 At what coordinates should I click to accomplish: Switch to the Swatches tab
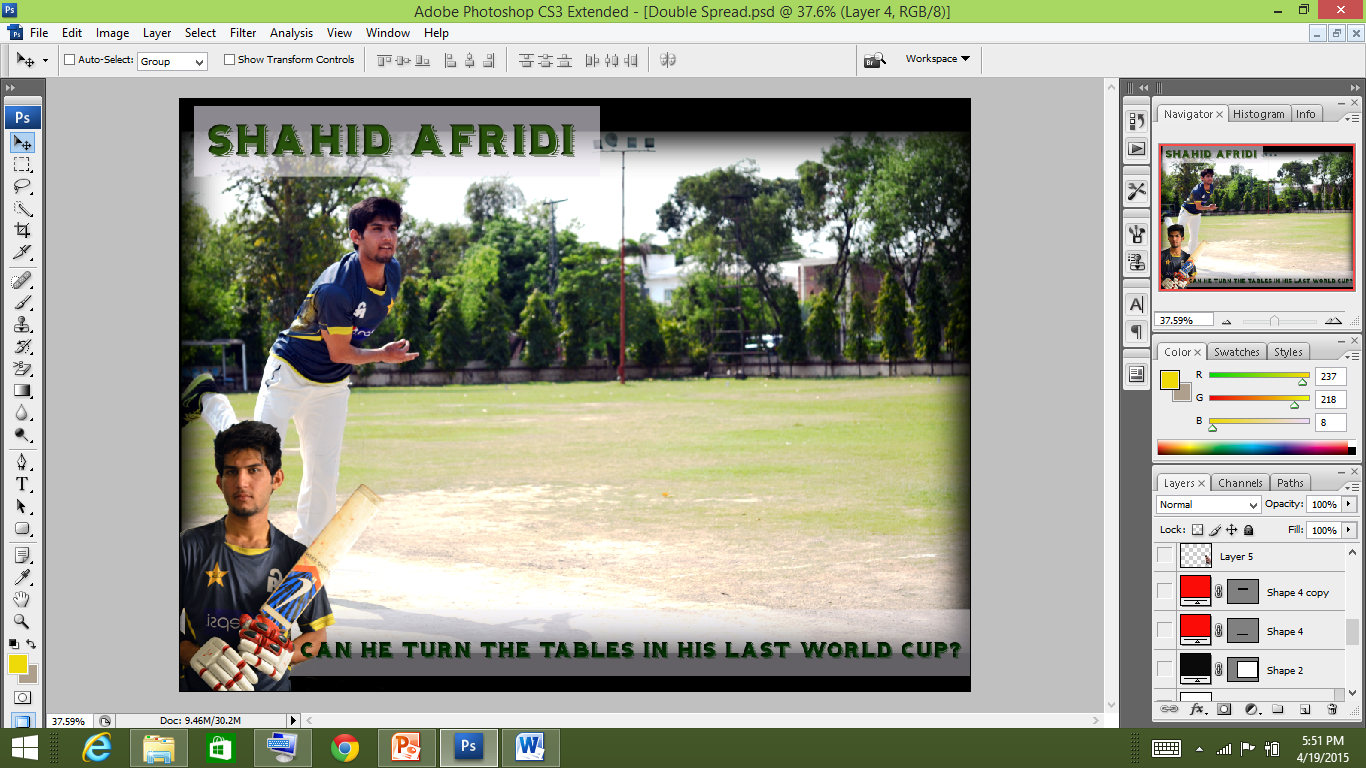point(1236,352)
